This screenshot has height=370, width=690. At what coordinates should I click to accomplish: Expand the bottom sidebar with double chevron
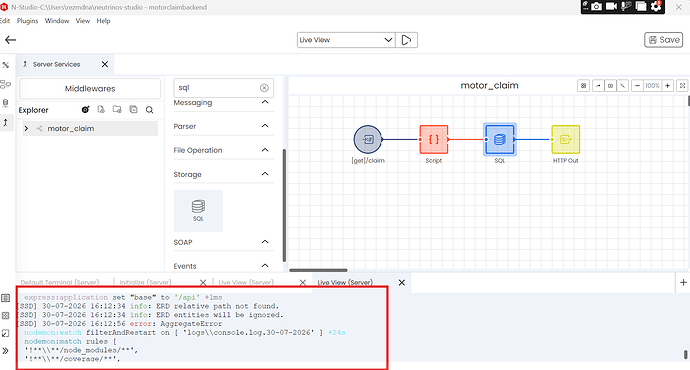6,351
